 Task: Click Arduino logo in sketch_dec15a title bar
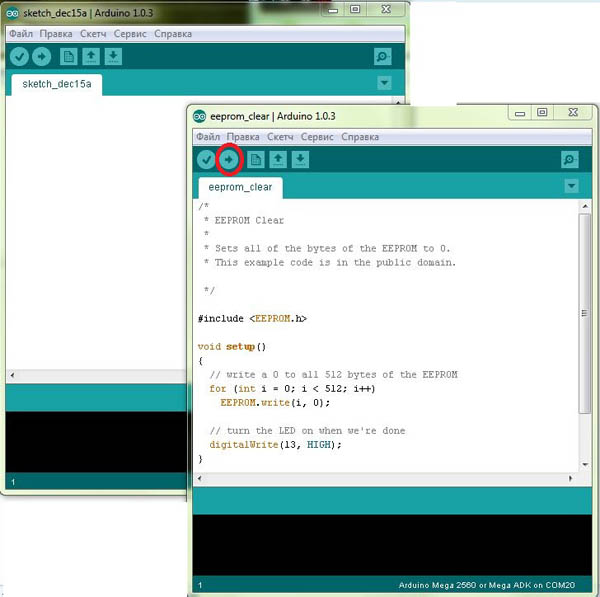(12, 13)
